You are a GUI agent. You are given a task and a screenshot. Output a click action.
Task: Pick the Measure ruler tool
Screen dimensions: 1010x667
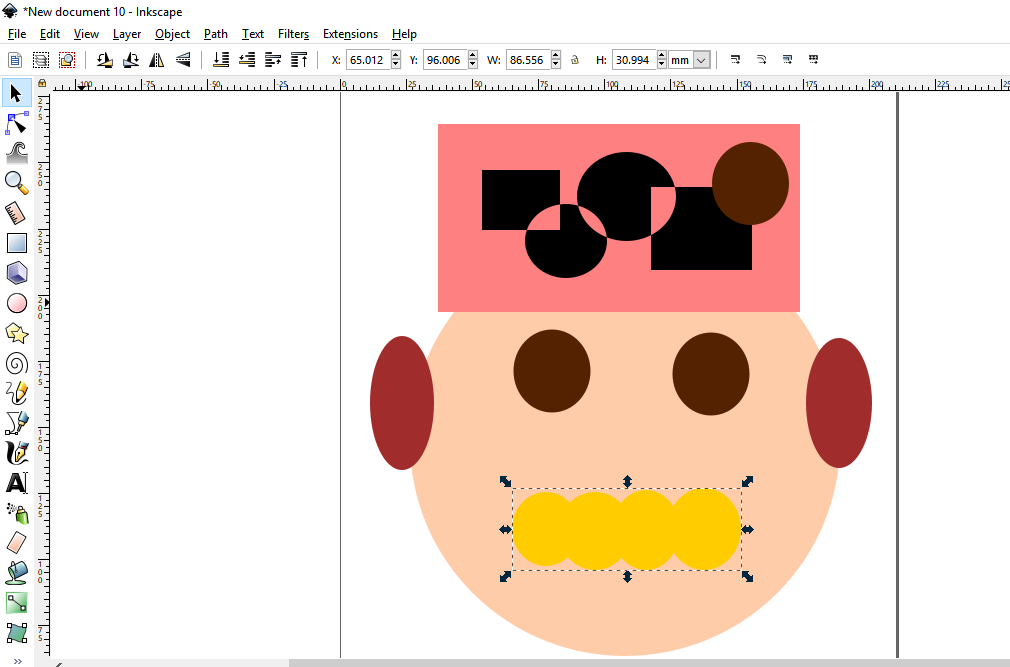(x=17, y=213)
